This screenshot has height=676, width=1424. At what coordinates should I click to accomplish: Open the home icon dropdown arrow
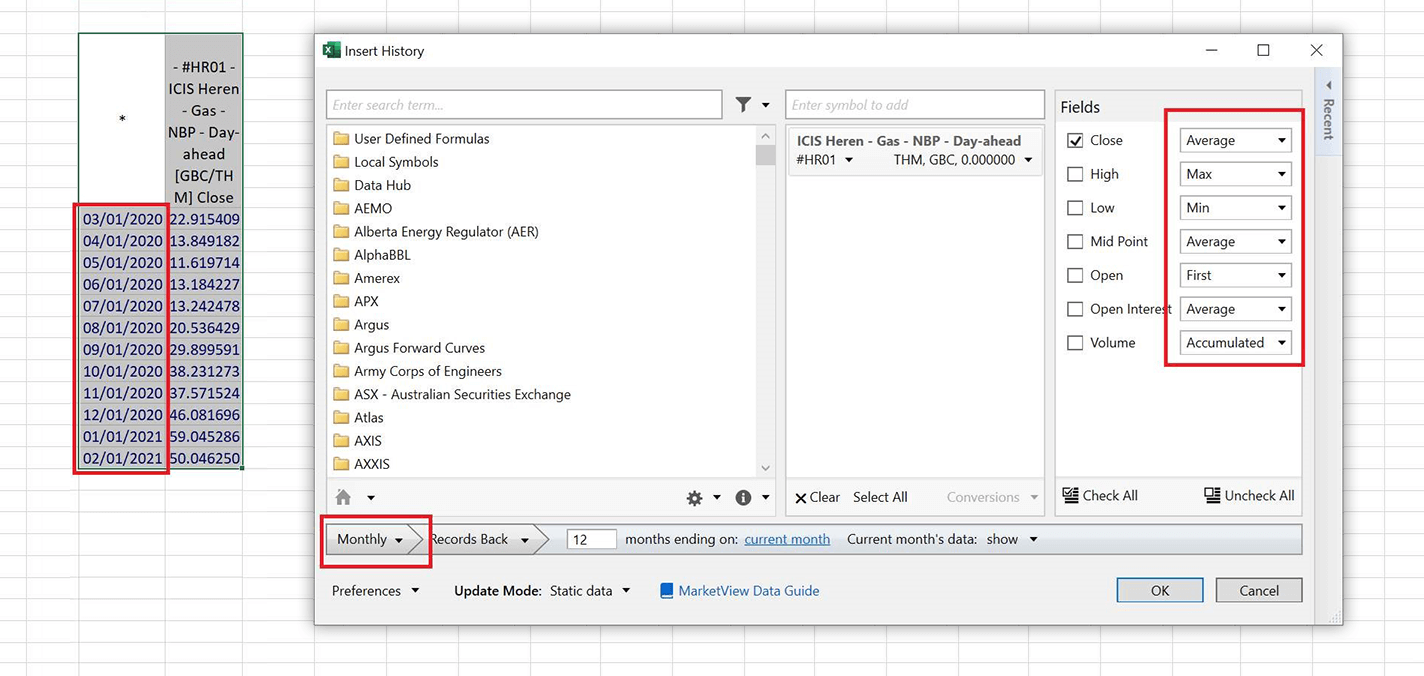click(370, 498)
